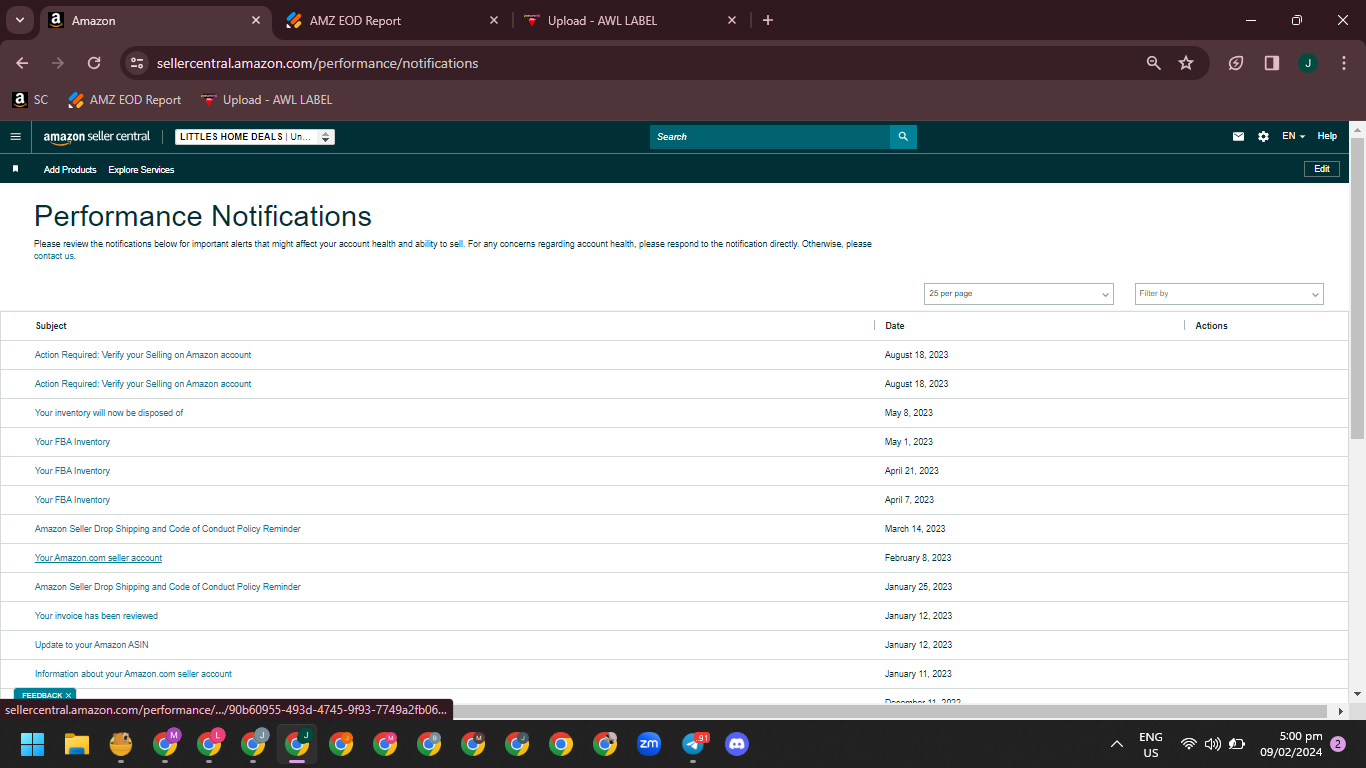1366x768 pixels.
Task: Reload the Seller Central page
Action: pyautogui.click(x=94, y=63)
